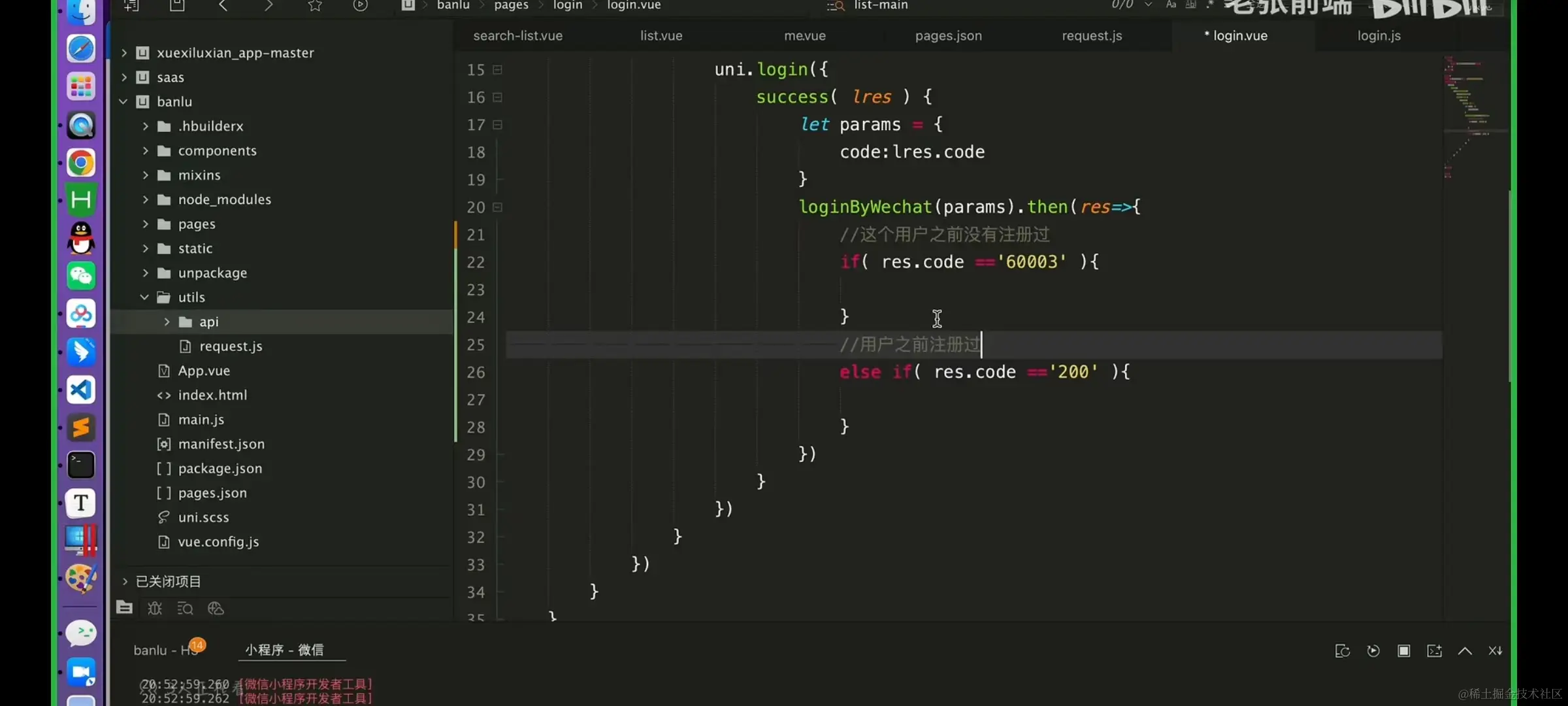Click the project explorer icon in sidebar footer
The image size is (1568, 706).
pyautogui.click(x=124, y=608)
